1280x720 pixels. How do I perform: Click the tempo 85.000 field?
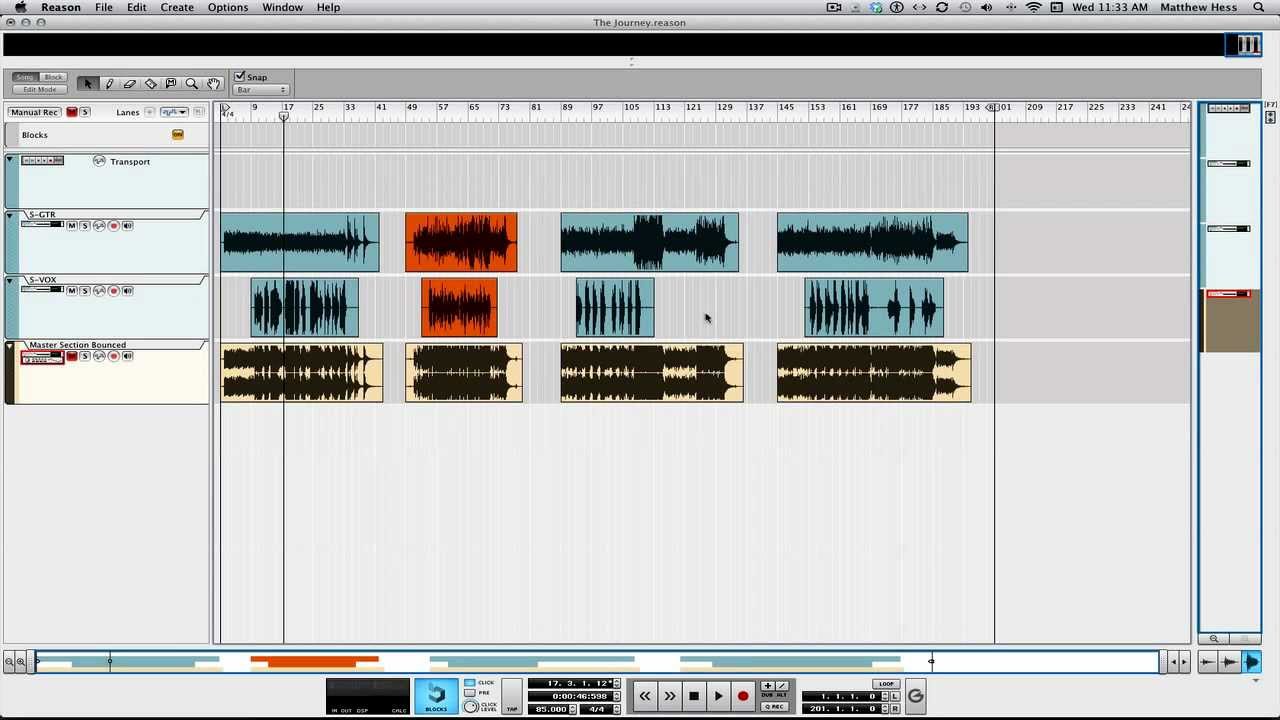tap(550, 709)
